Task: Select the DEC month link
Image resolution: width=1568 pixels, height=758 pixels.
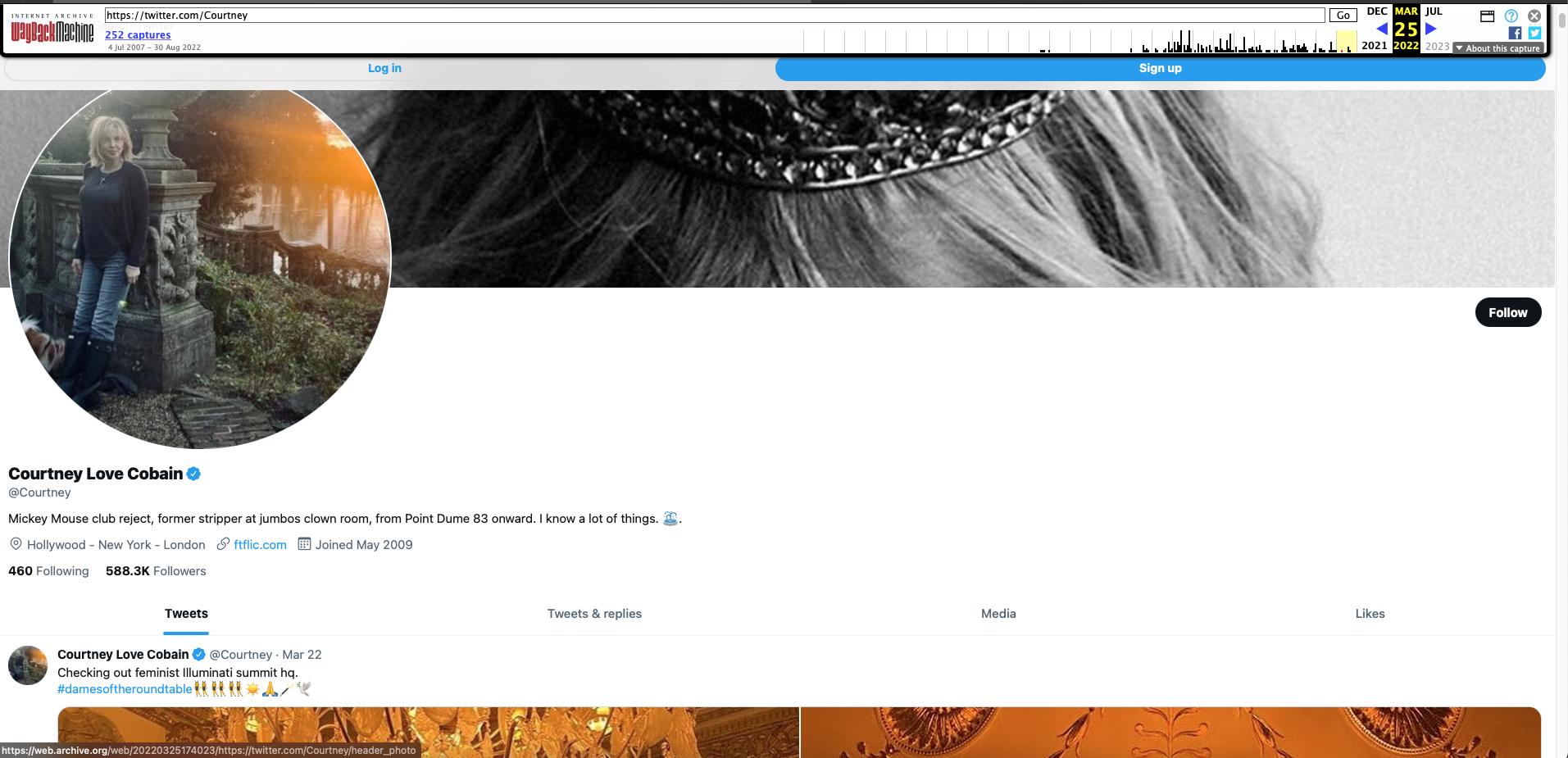Action: click(1377, 11)
